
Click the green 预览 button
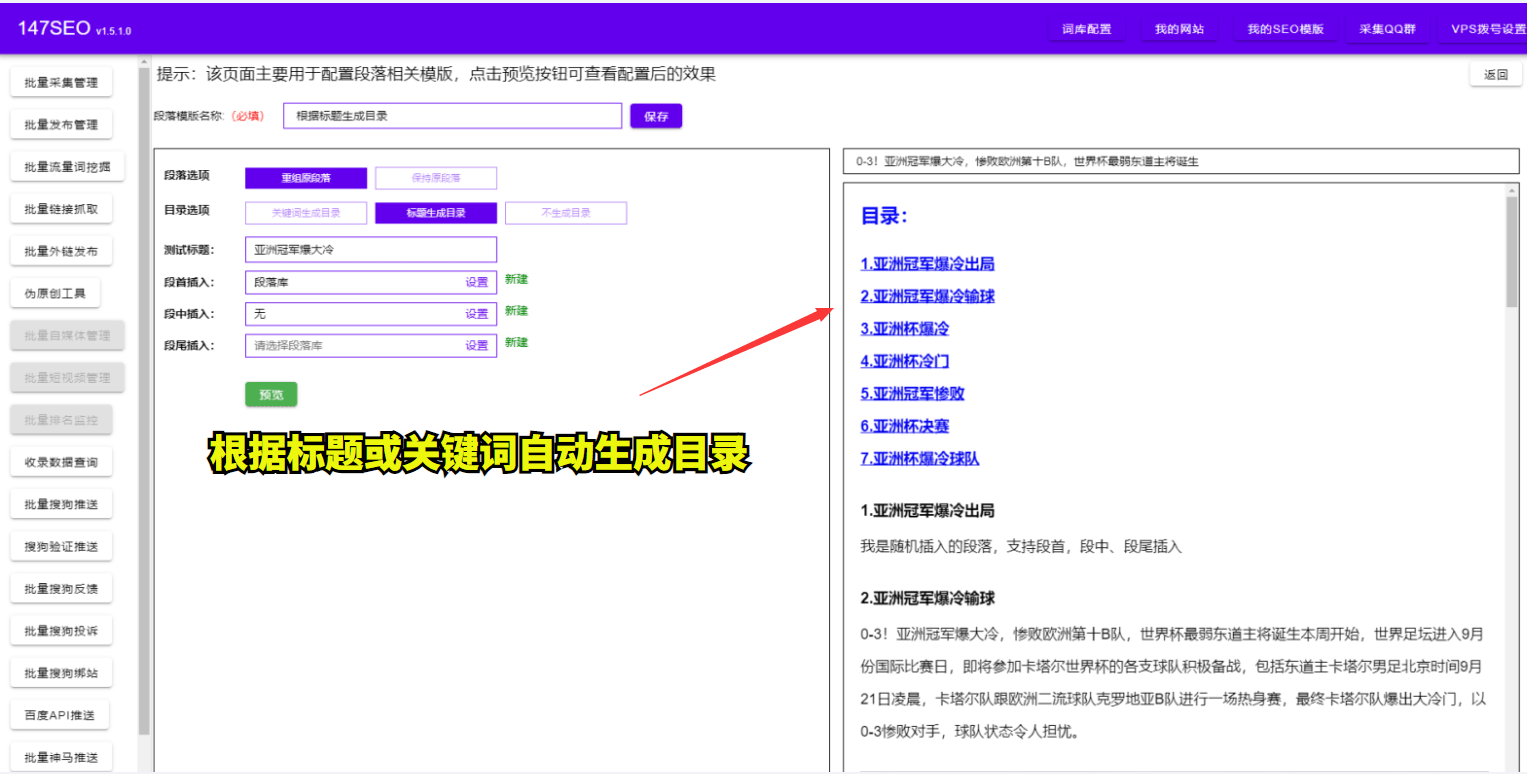271,395
